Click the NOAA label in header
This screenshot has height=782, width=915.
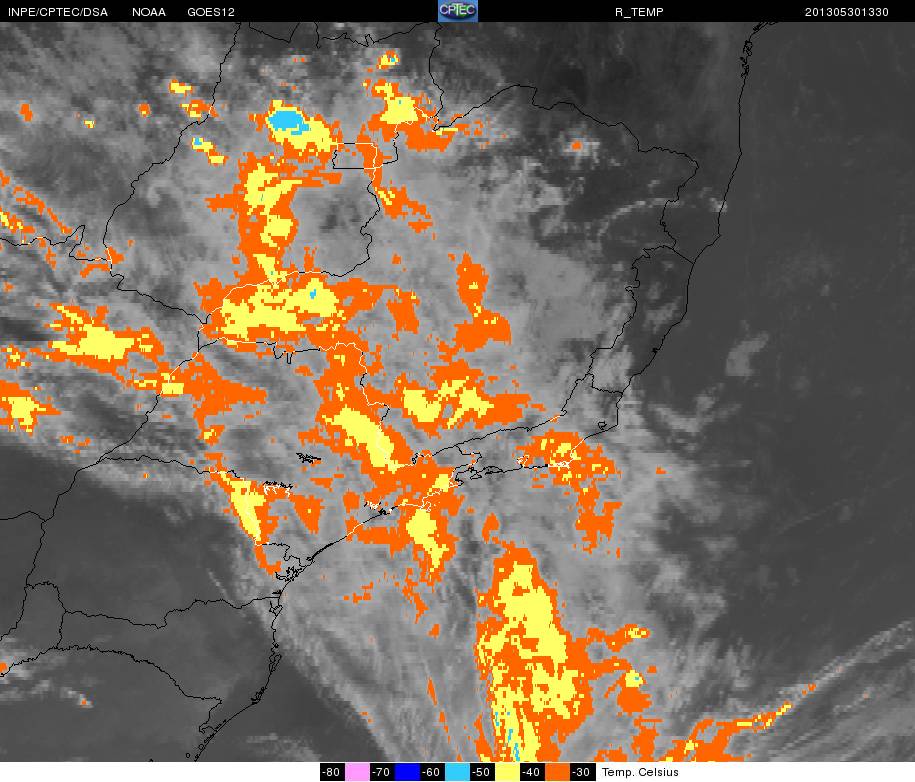tap(149, 12)
